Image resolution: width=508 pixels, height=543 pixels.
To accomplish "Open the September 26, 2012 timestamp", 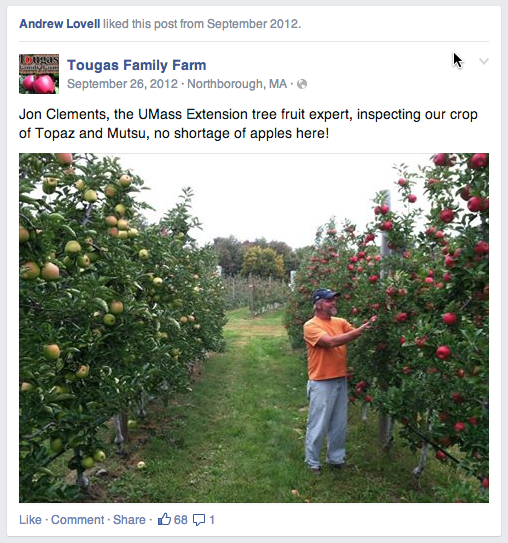I will (x=122, y=84).
